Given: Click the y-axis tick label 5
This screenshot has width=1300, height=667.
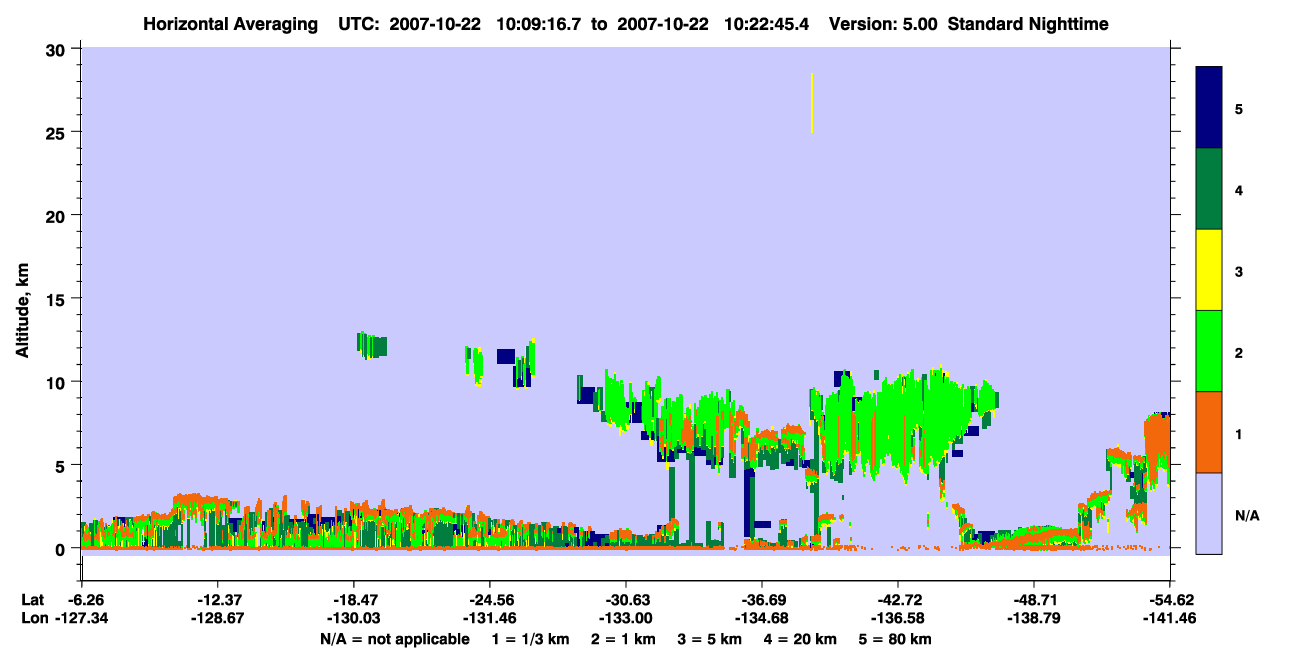Looking at the screenshot, I should (x=62, y=465).
